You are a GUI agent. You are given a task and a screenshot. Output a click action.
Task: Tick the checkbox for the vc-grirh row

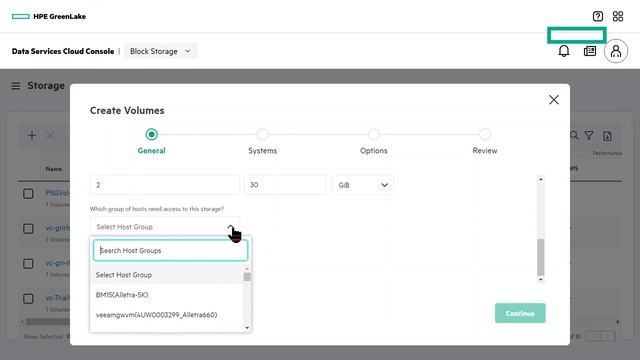(x=28, y=229)
